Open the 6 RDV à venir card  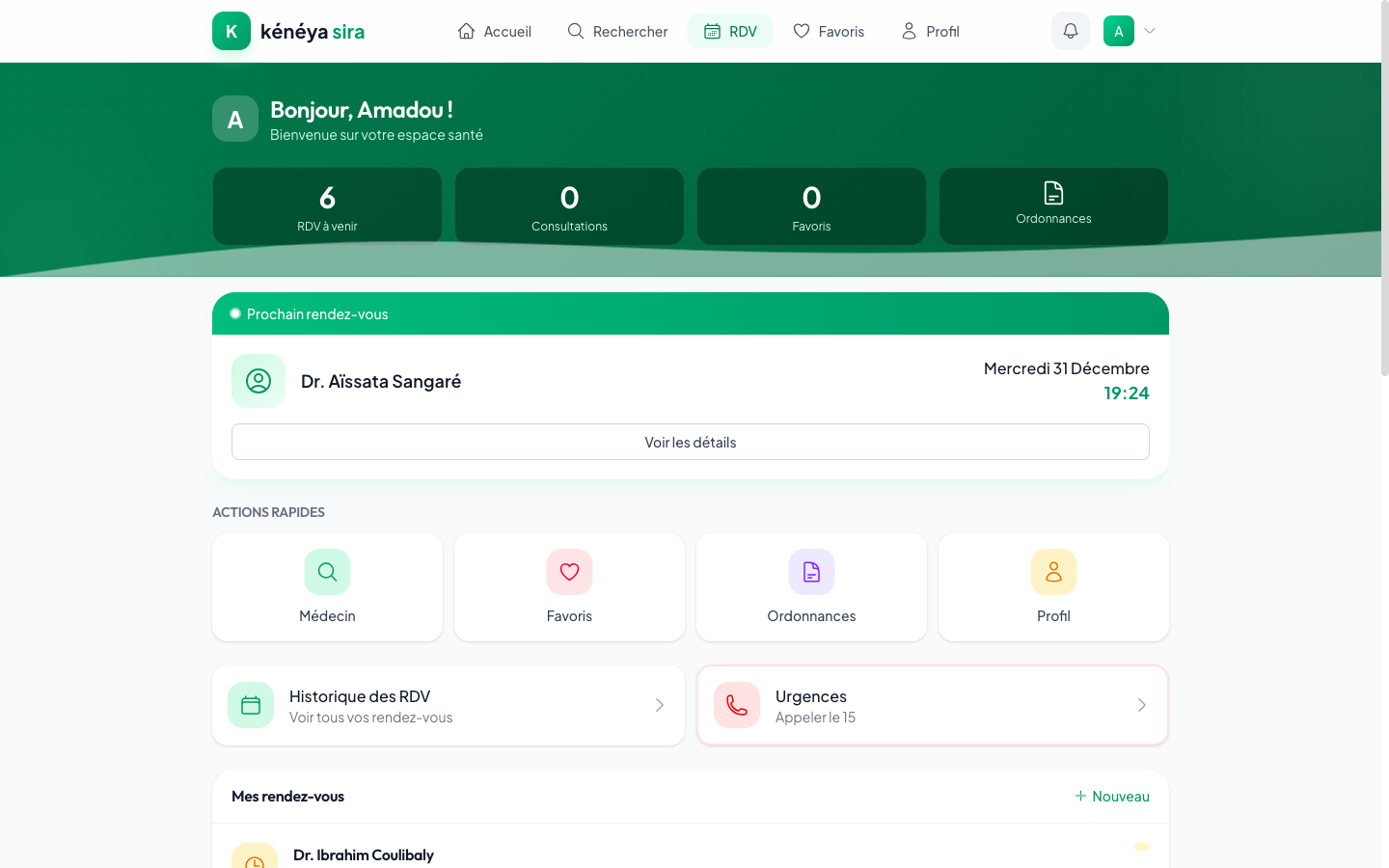click(327, 206)
